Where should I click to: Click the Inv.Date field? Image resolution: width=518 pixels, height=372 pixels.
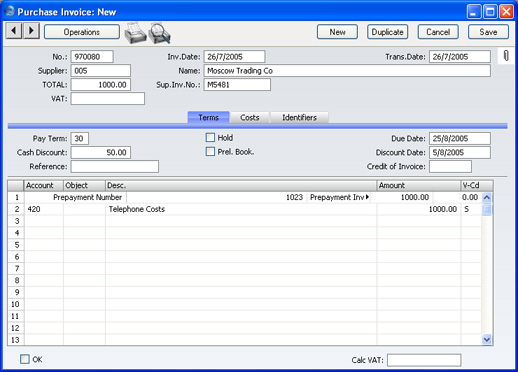[235, 57]
